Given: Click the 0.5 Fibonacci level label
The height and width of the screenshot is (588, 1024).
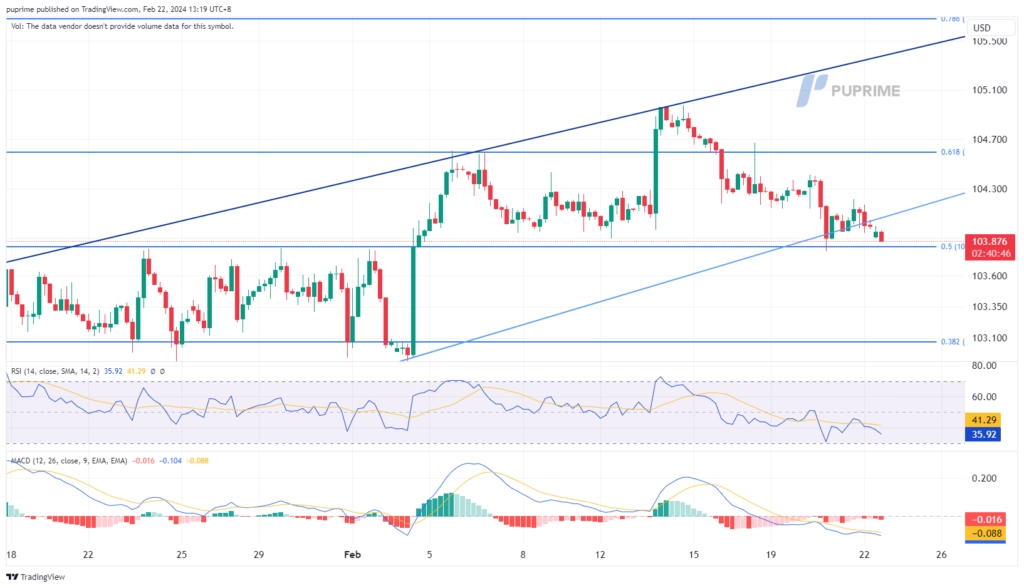Looking at the screenshot, I should (x=953, y=246).
